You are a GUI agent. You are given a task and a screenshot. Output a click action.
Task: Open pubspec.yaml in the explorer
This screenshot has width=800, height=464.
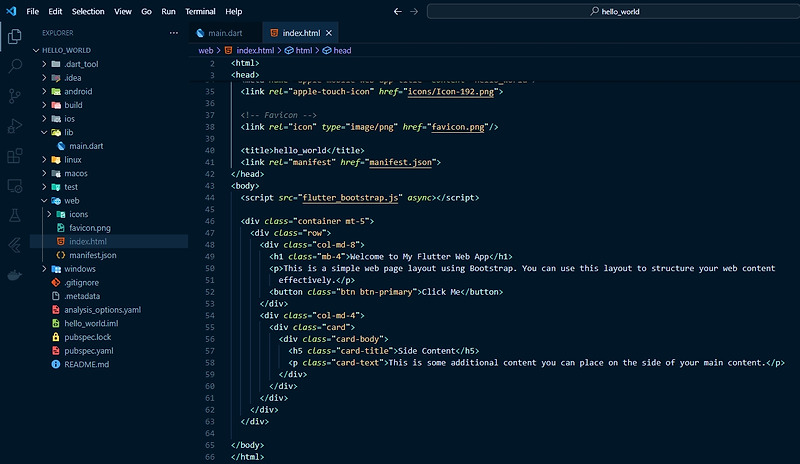tap(88, 351)
